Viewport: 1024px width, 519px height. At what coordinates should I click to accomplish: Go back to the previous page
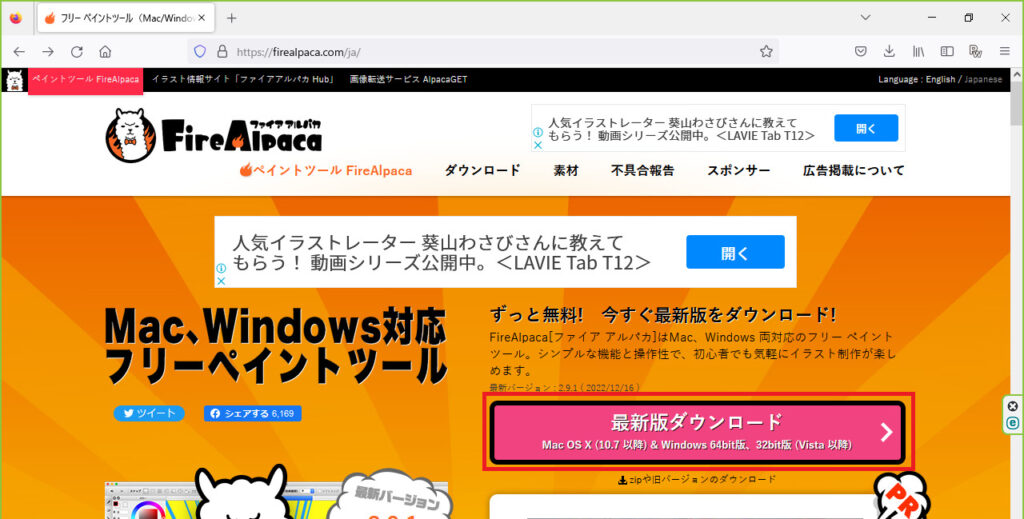19,52
